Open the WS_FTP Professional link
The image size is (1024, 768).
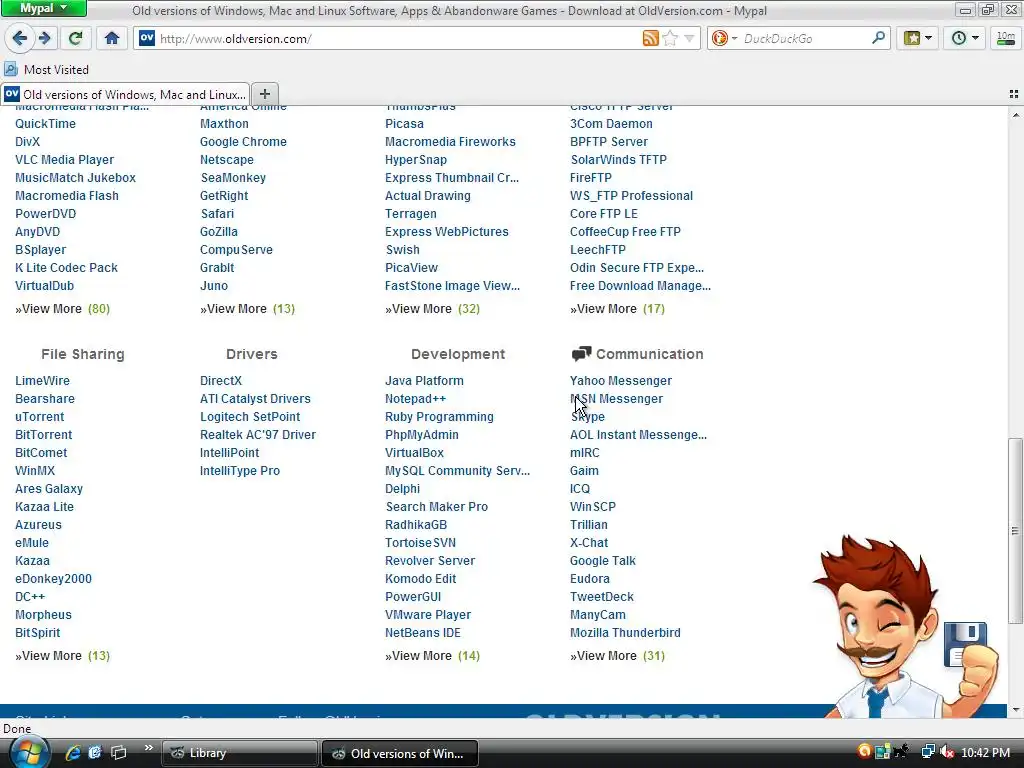coord(631,195)
